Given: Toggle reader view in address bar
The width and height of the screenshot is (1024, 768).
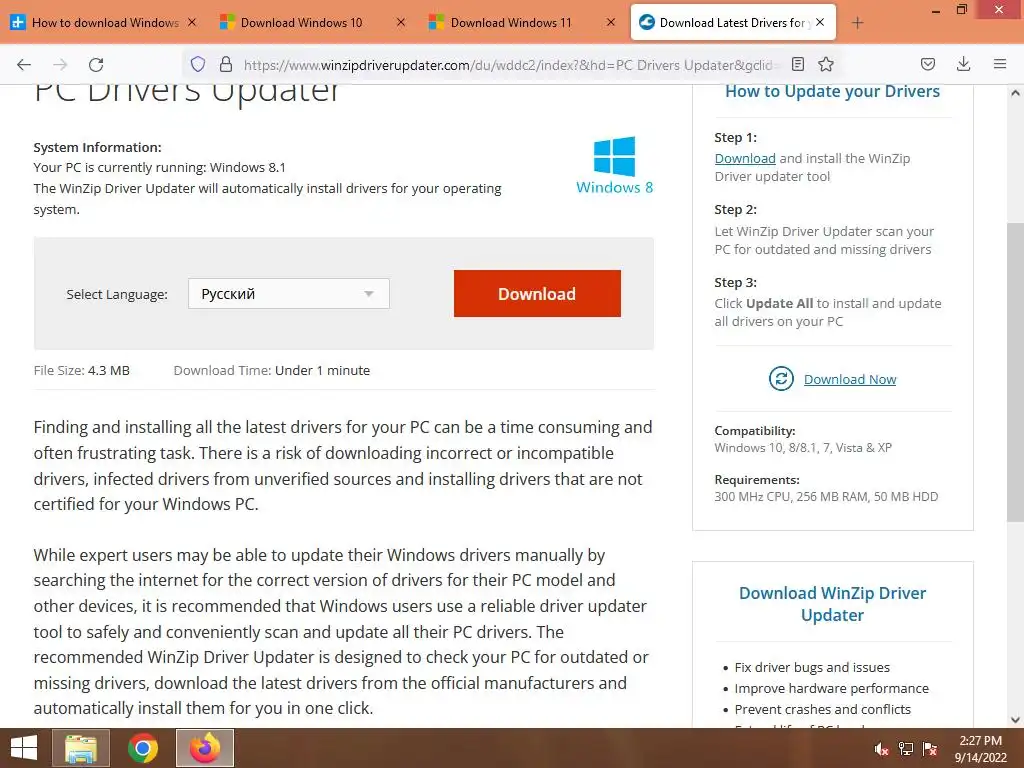Looking at the screenshot, I should click(x=797, y=64).
